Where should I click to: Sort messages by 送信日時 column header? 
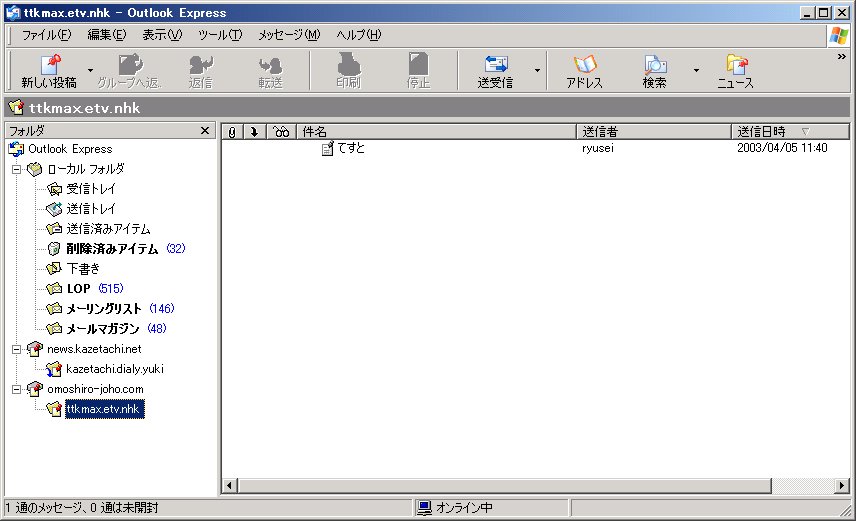coord(790,132)
